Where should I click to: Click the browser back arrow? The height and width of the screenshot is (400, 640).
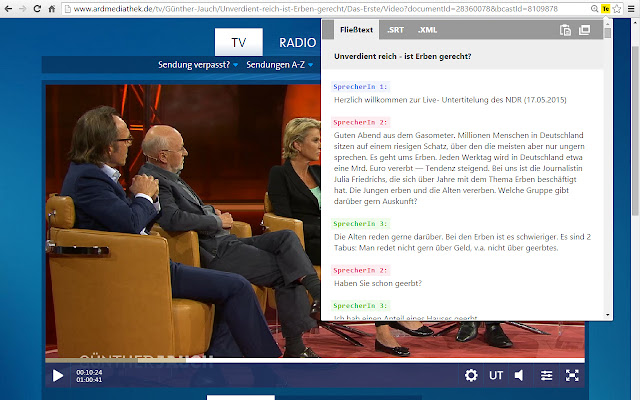[10, 8]
